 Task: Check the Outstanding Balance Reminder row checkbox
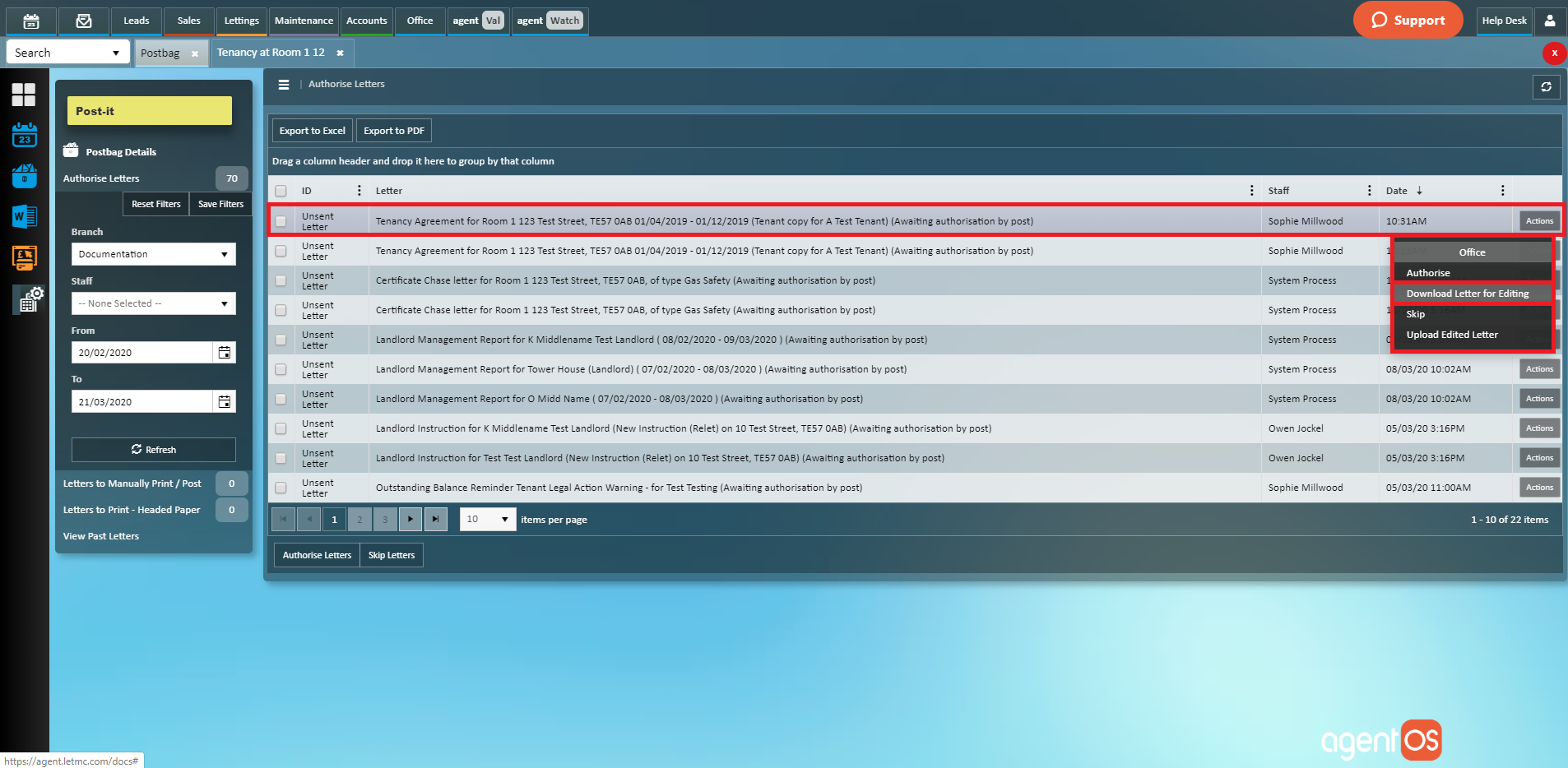[281, 488]
